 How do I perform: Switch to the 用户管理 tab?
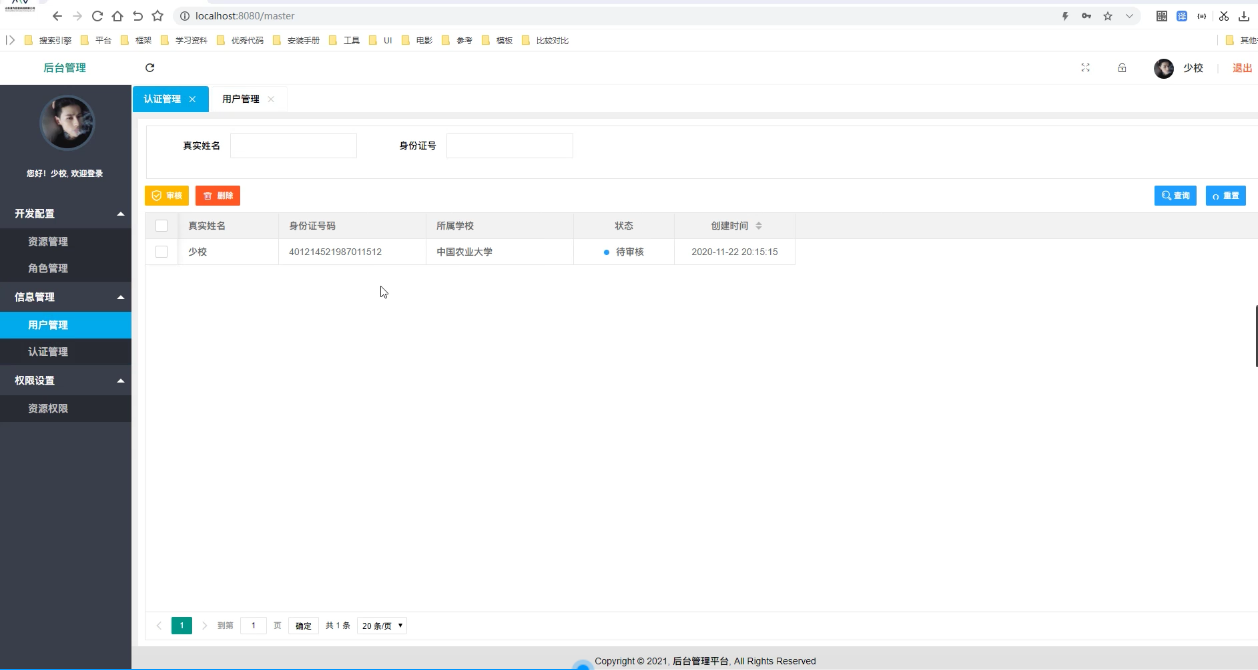[240, 98]
